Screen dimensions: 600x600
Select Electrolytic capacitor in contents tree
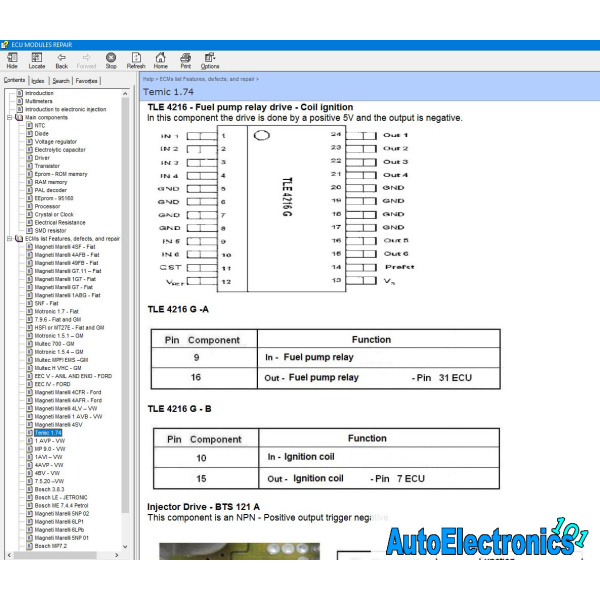[x=59, y=149]
